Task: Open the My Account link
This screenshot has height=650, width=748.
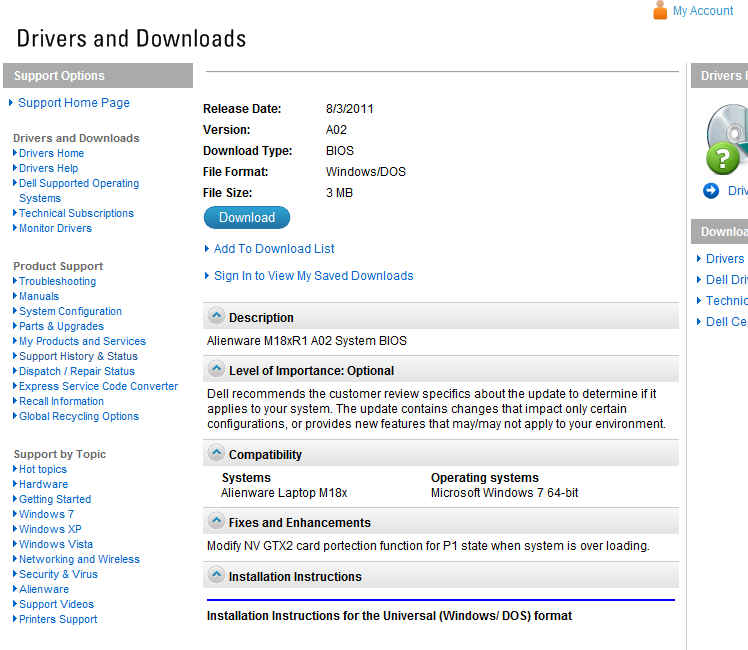Action: pos(703,11)
